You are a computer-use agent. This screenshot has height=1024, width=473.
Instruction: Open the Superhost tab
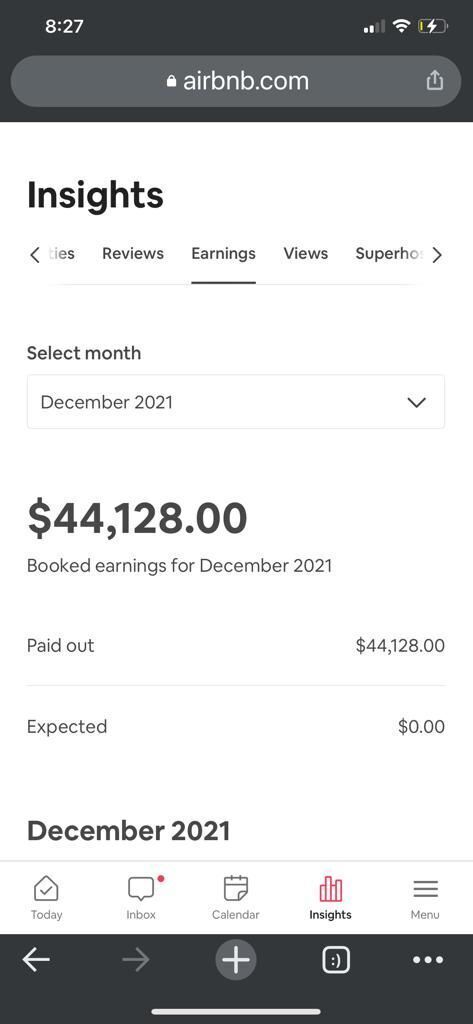coord(389,253)
